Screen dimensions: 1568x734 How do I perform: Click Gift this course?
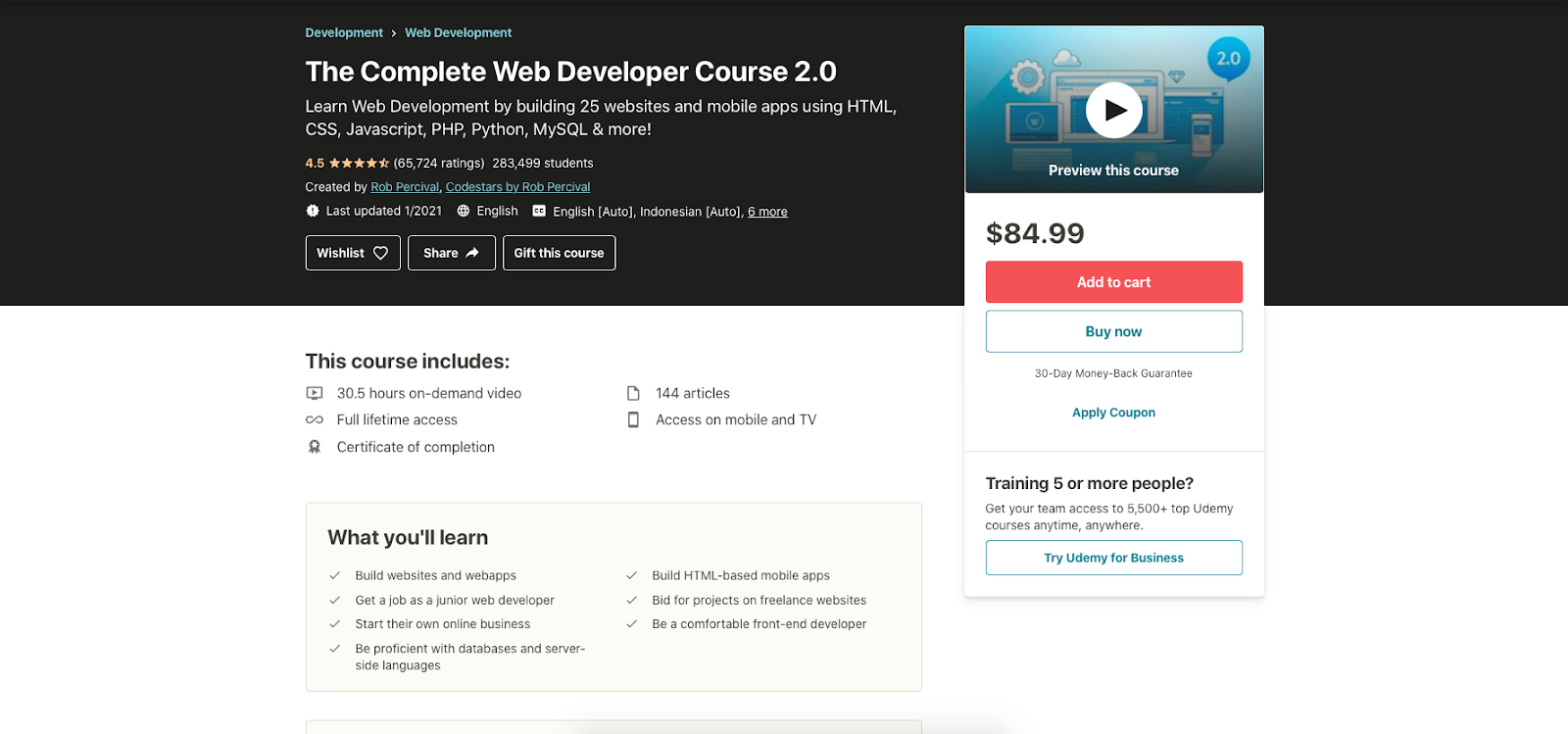click(560, 253)
